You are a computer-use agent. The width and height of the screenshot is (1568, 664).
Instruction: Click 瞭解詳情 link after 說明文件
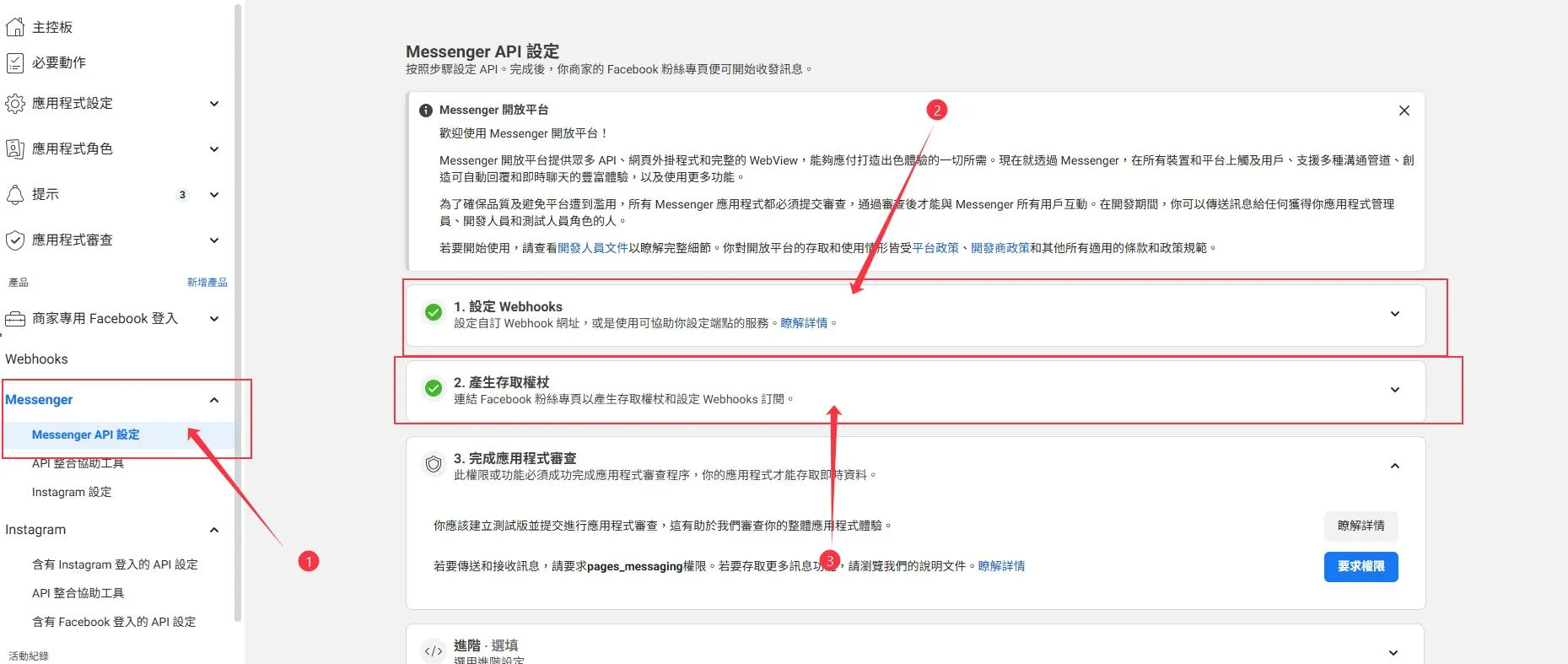tap(1001, 566)
